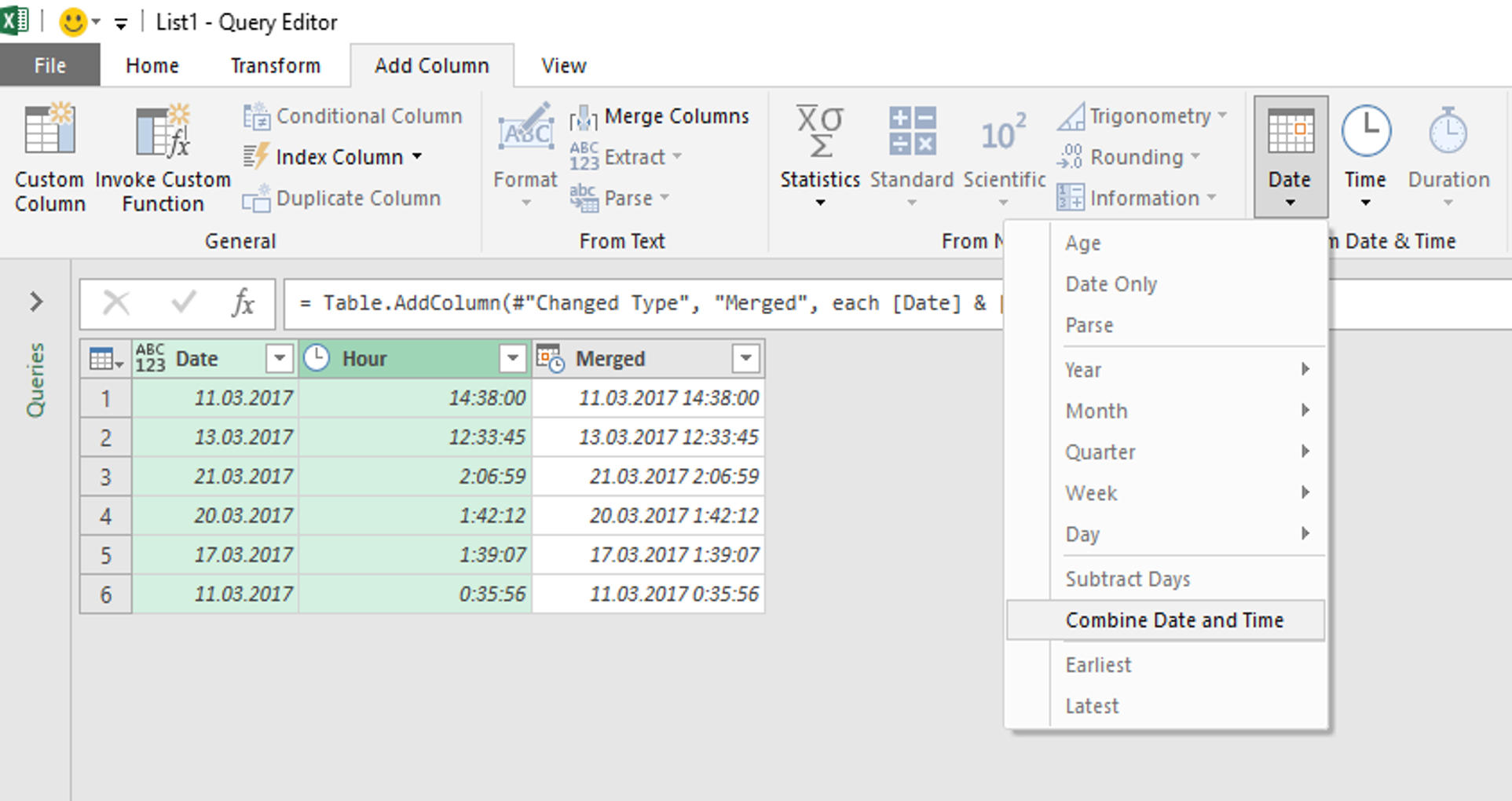This screenshot has height=801, width=1512.
Task: Click the Date column ABC123 type icon
Action: click(x=150, y=358)
